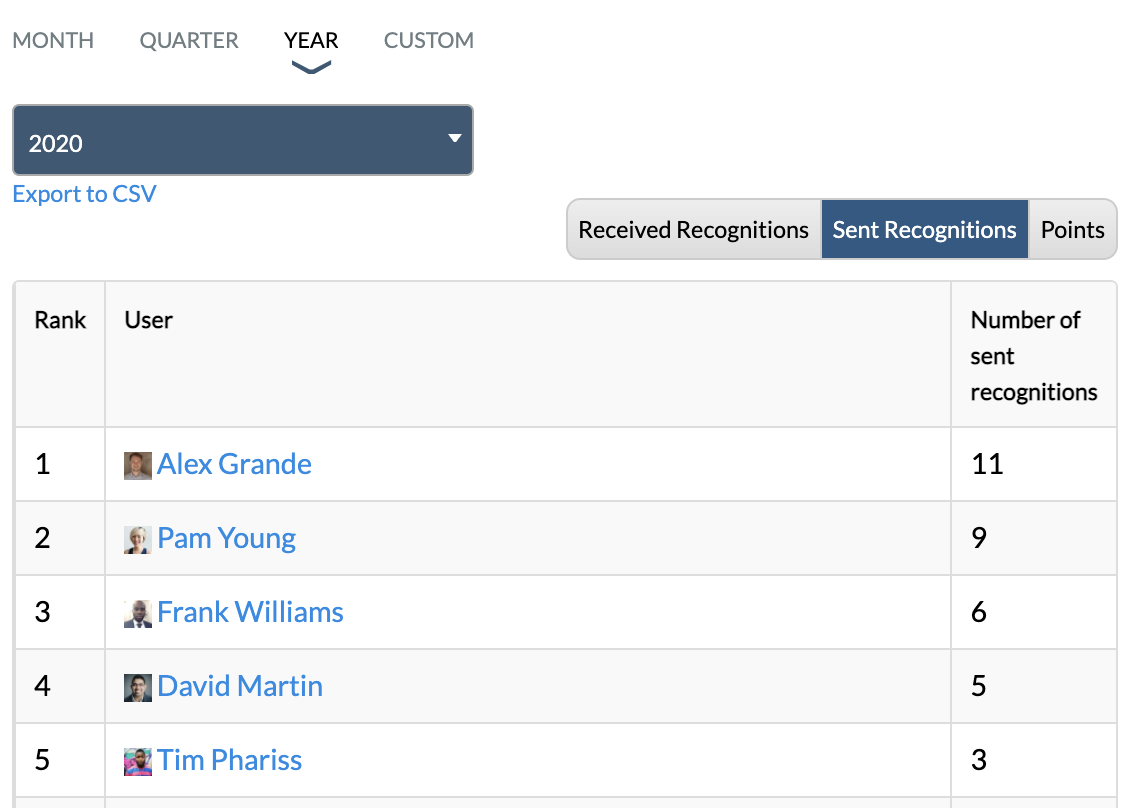Open the 2020 year selector

(x=242, y=140)
